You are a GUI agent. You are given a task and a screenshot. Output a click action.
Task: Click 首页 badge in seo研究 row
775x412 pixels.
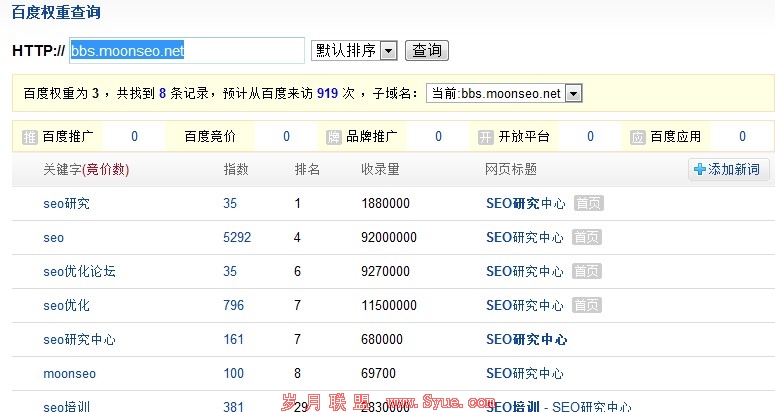click(x=589, y=203)
